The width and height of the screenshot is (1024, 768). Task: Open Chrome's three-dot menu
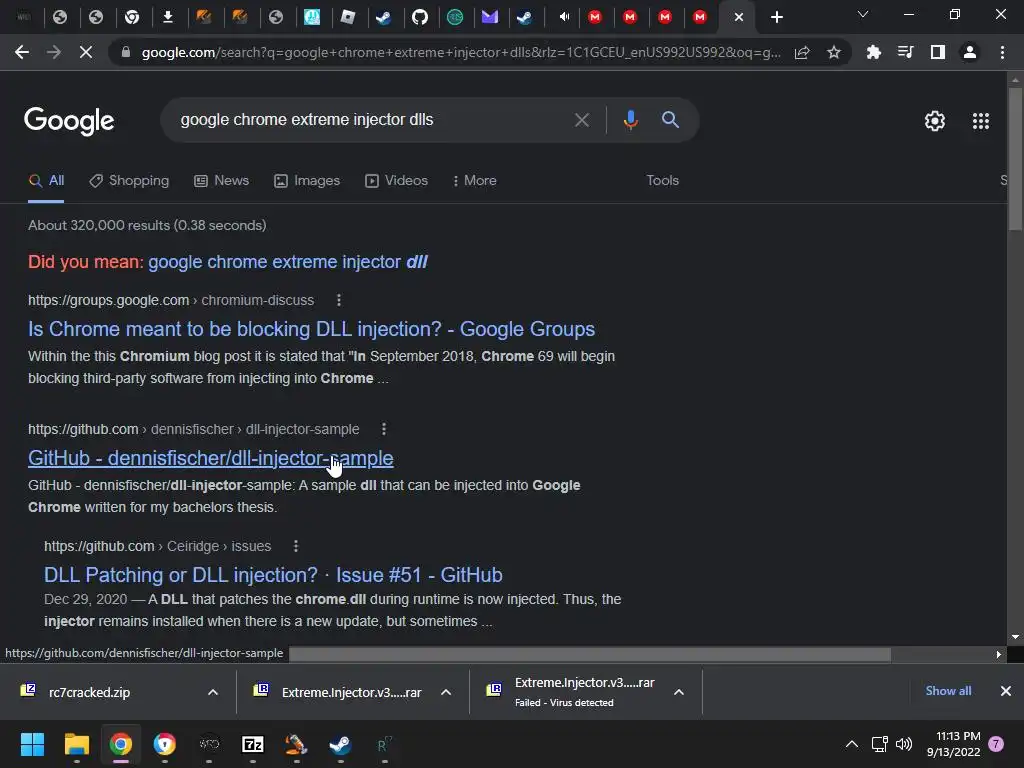[x=1002, y=52]
